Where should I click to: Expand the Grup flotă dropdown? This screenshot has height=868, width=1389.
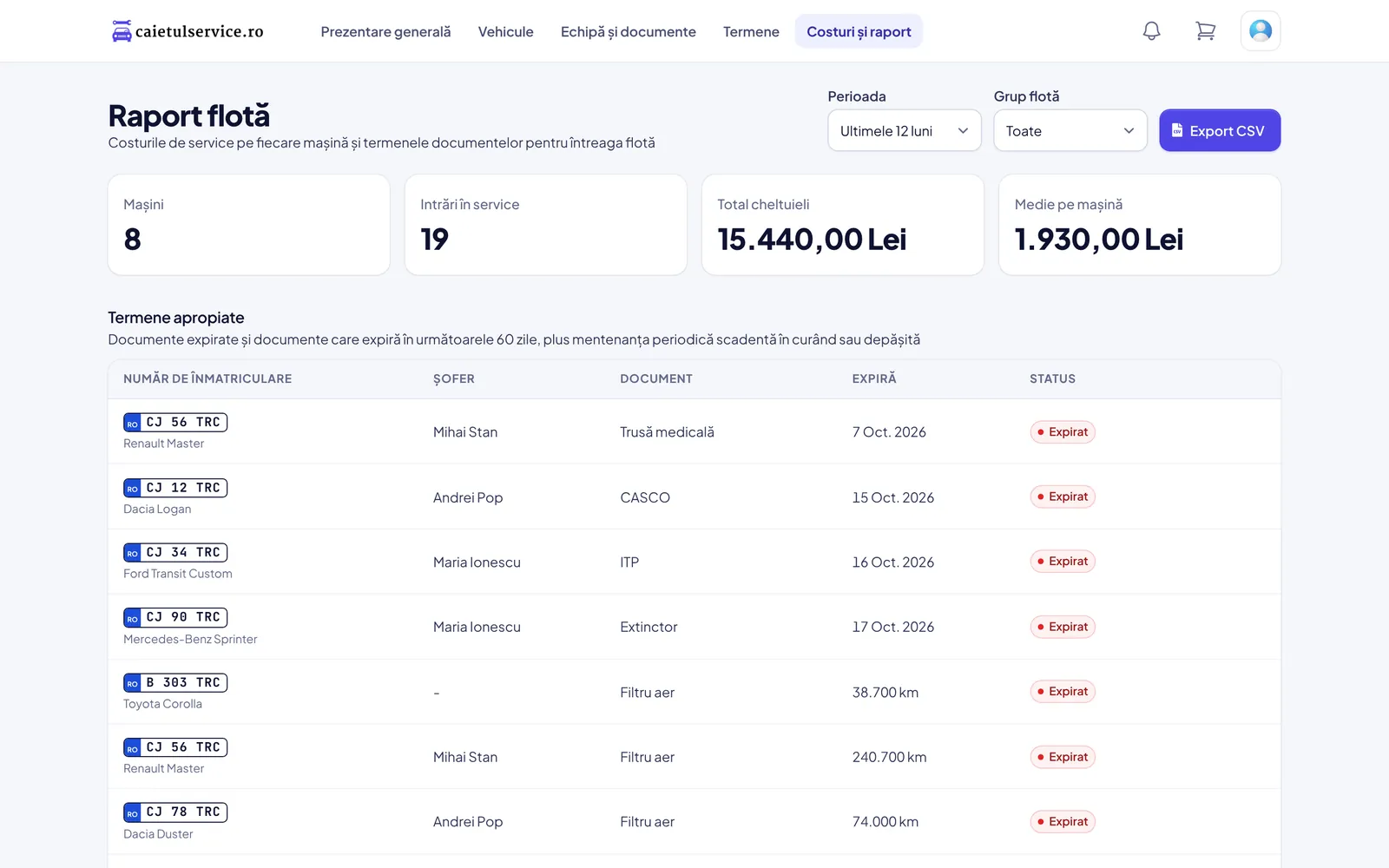pyautogui.click(x=1070, y=130)
